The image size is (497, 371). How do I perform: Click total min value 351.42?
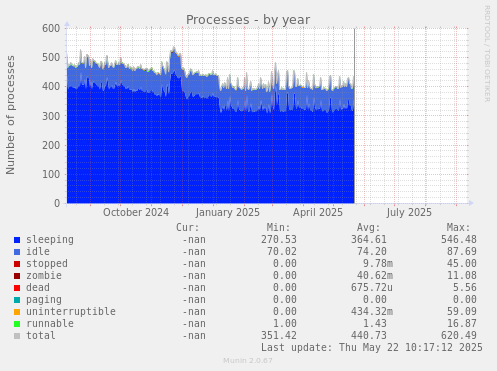pos(279,336)
